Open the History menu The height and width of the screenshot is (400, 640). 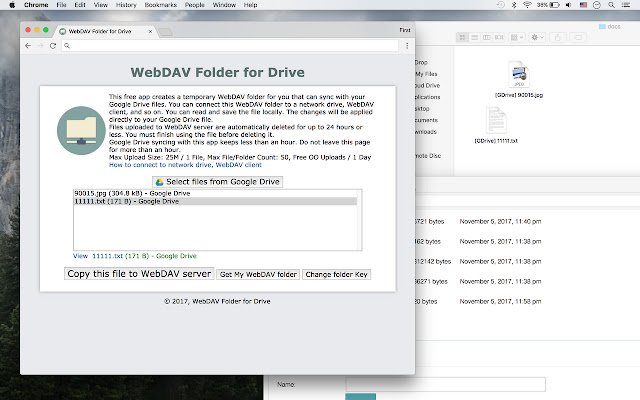click(x=126, y=5)
